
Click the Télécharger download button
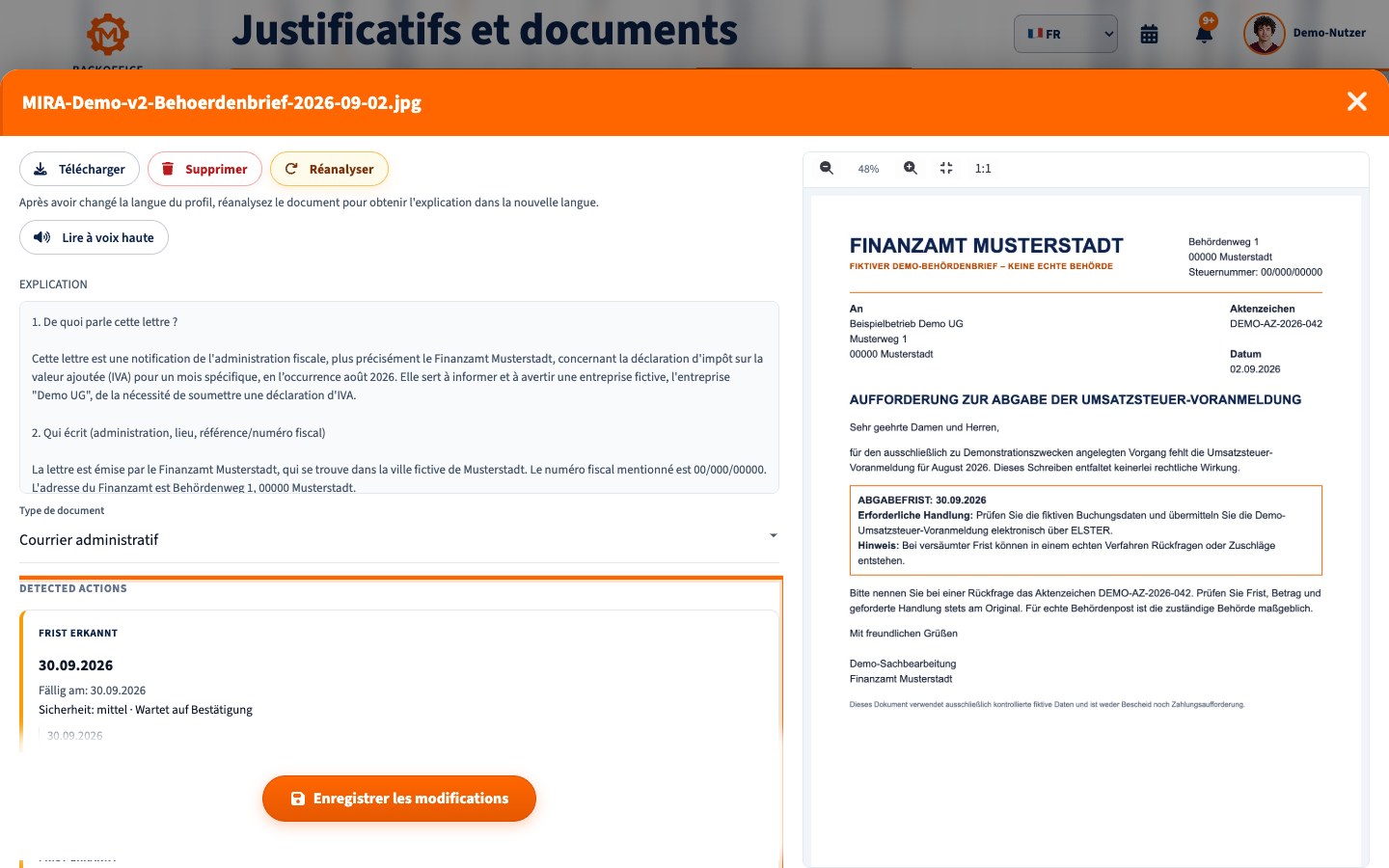tap(79, 169)
